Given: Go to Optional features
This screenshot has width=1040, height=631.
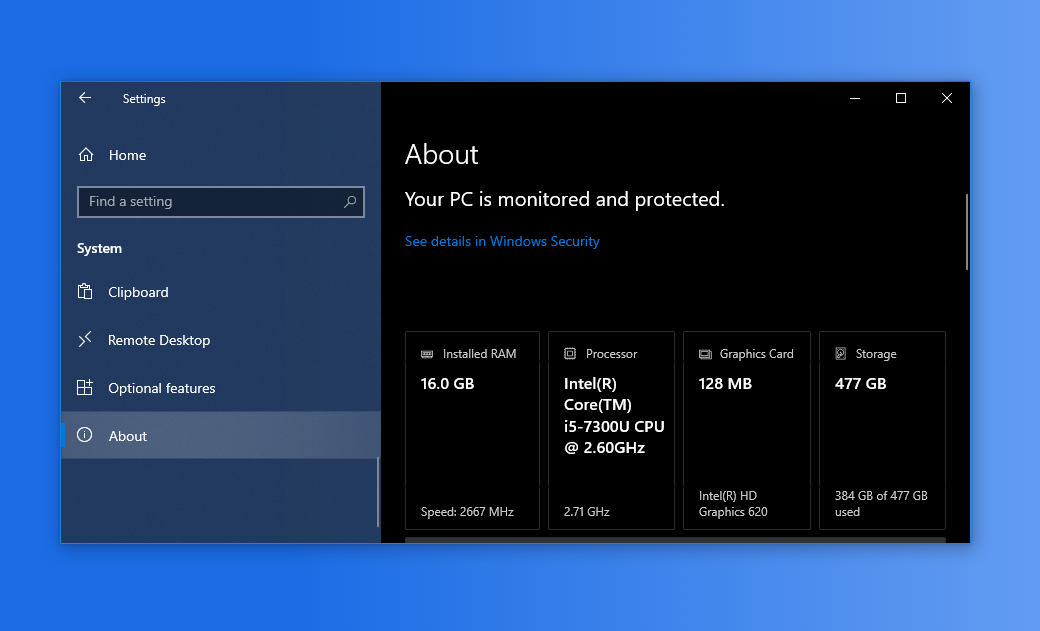Looking at the screenshot, I should (x=161, y=388).
